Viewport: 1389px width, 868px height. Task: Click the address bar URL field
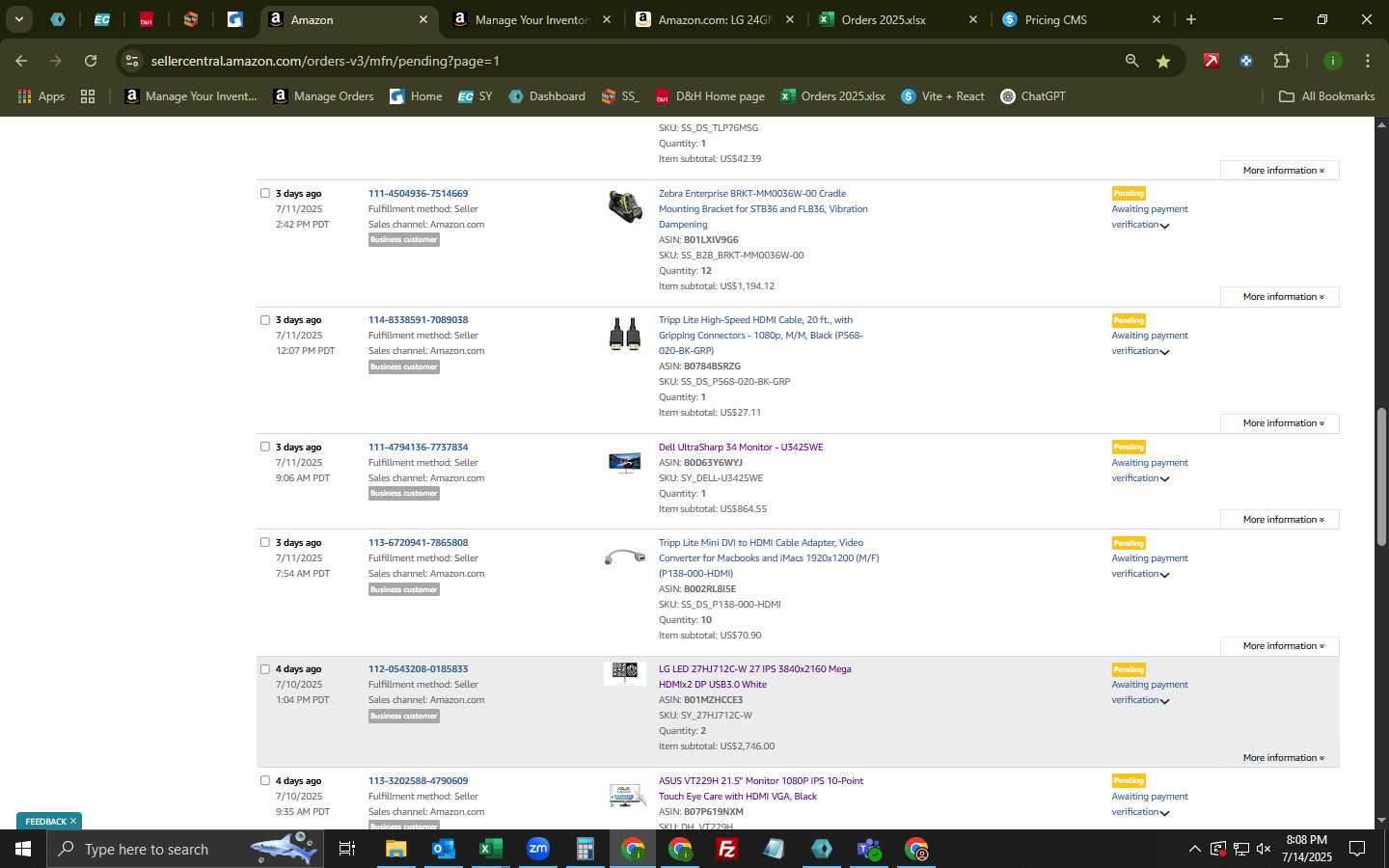(627, 61)
